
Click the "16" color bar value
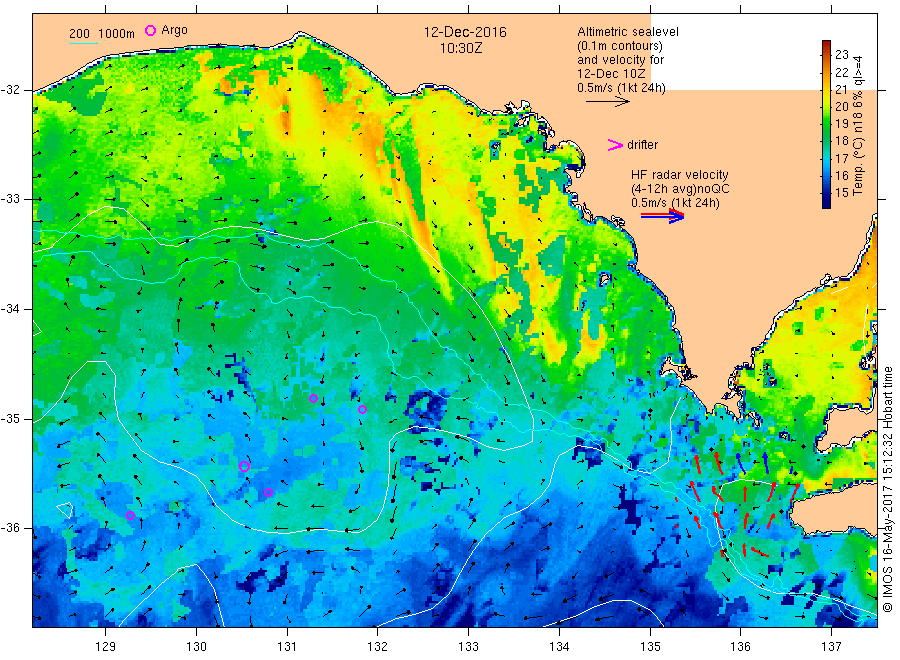(x=841, y=176)
